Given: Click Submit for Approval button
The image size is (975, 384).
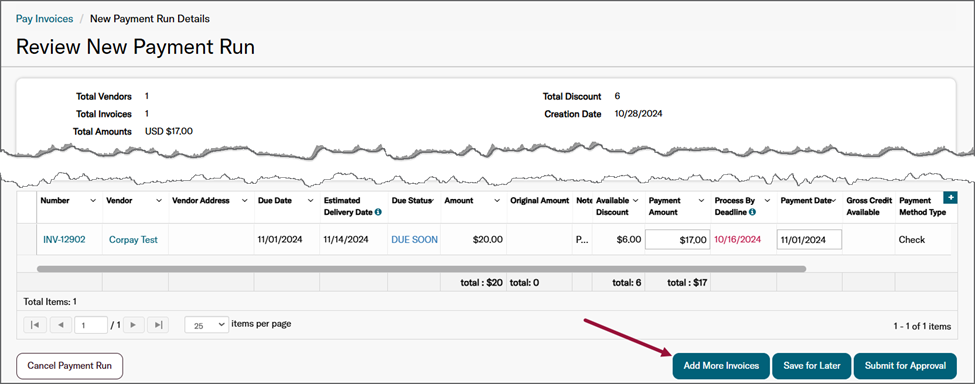Looking at the screenshot, I should coord(905,366).
